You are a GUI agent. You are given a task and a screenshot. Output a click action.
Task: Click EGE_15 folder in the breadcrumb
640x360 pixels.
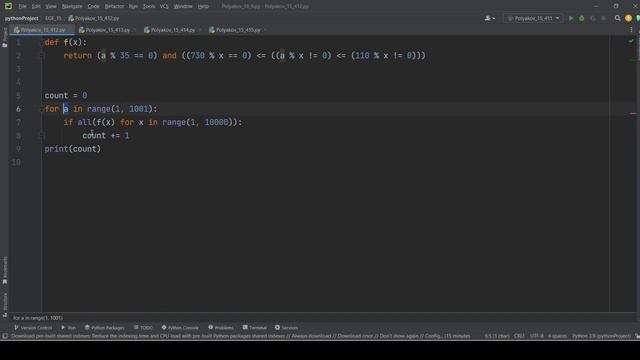[x=53, y=18]
